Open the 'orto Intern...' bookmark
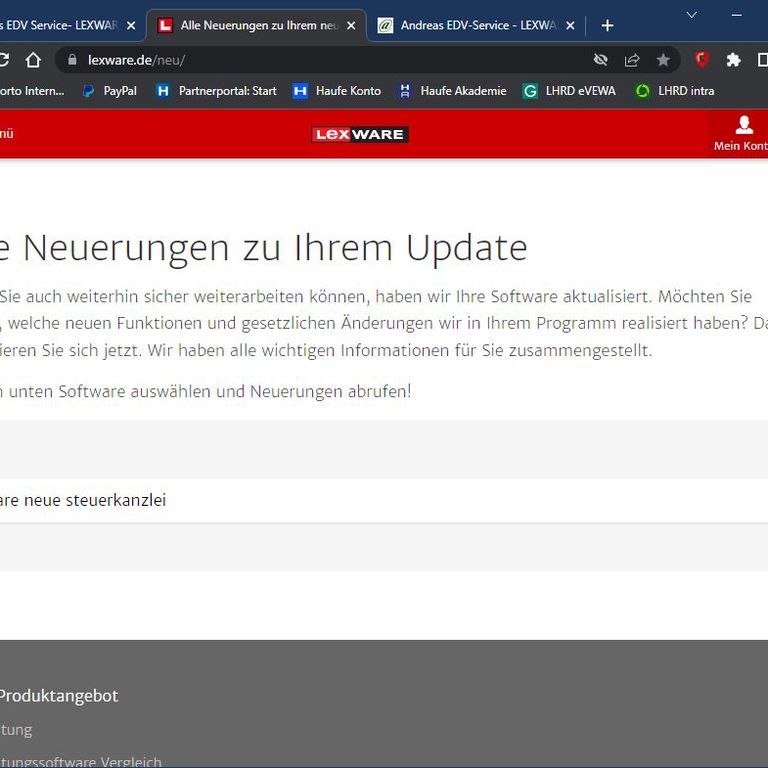Image resolution: width=768 pixels, height=768 pixels. (x=32, y=91)
